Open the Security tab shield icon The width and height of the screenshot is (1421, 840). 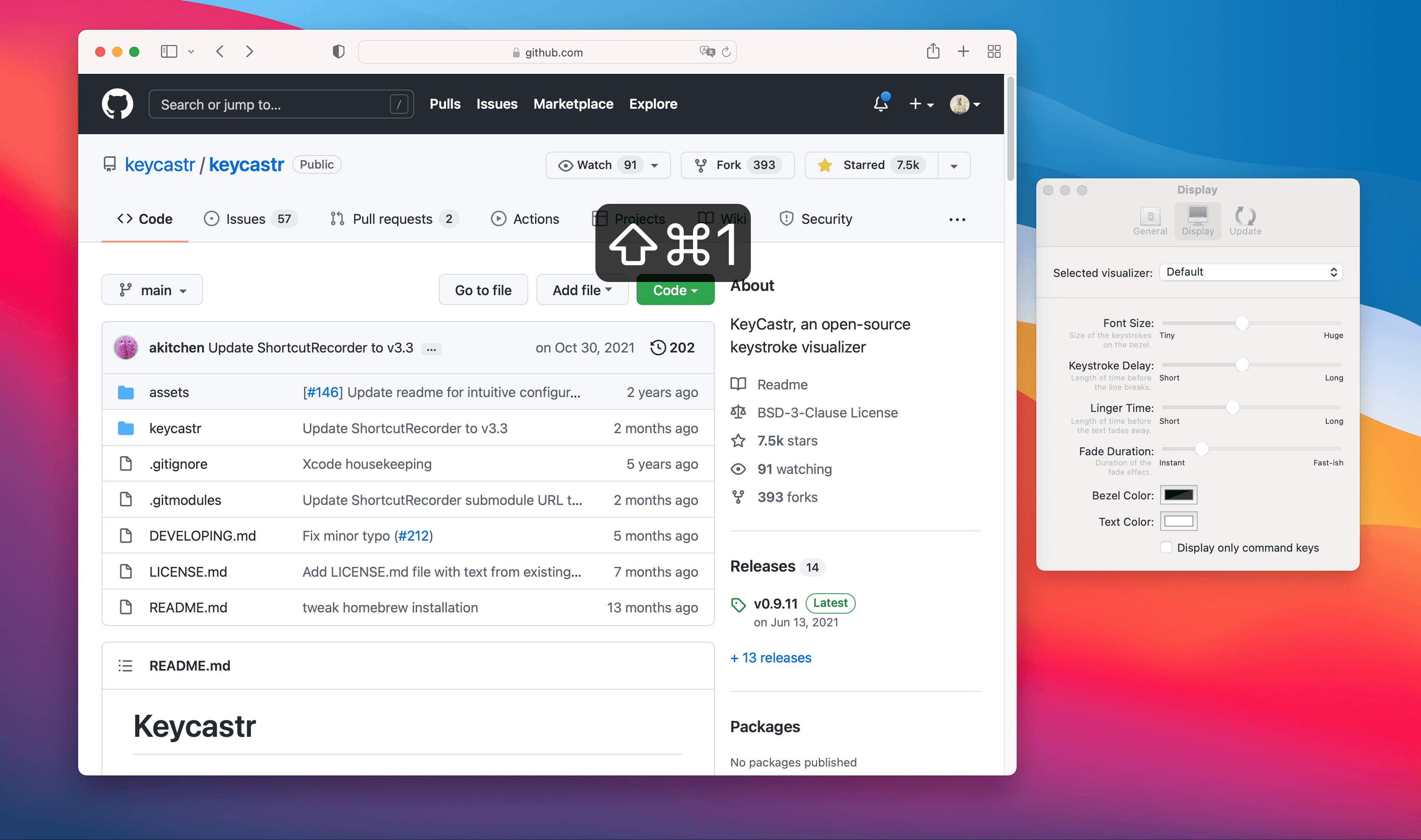pyautogui.click(x=786, y=218)
